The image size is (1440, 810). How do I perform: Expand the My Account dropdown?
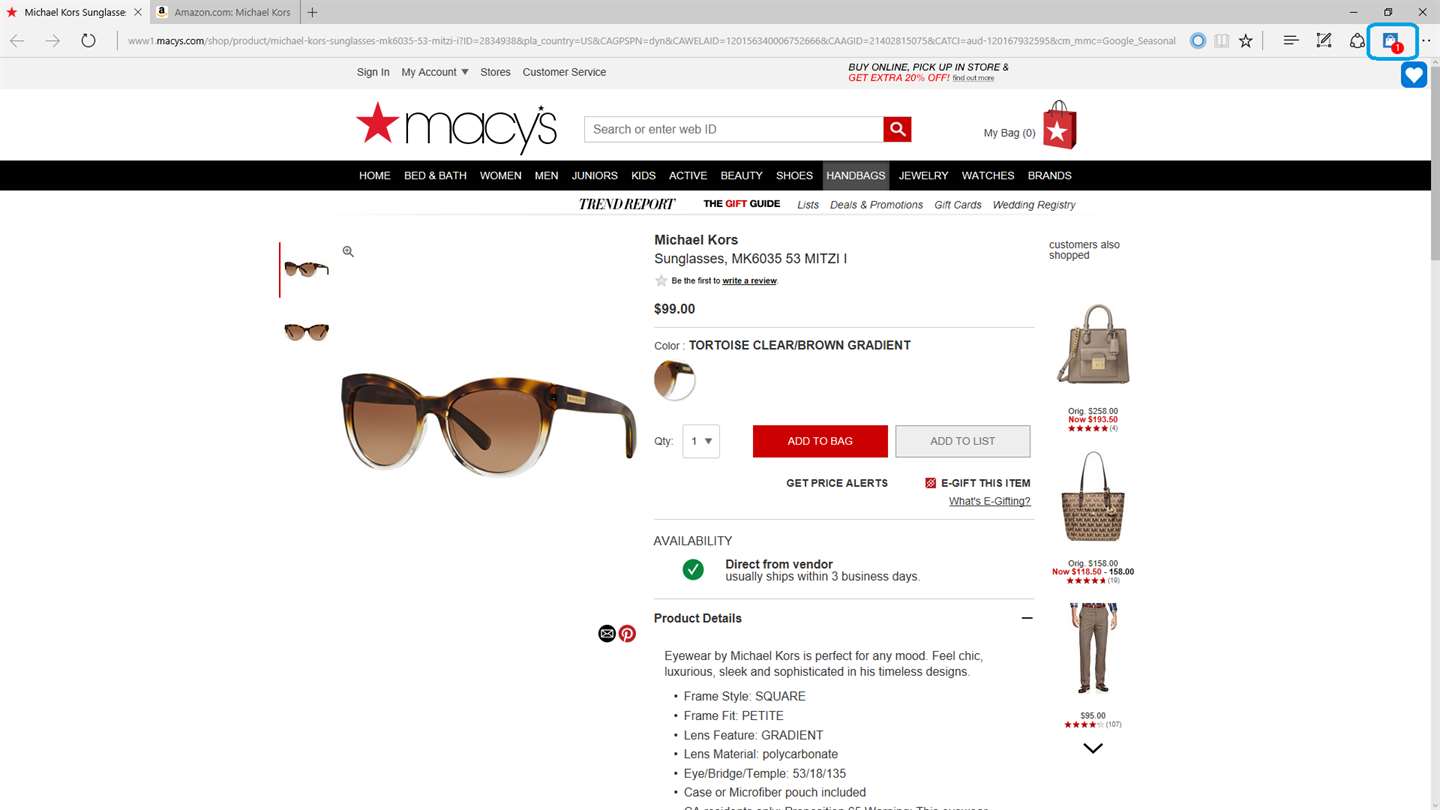[x=435, y=72]
